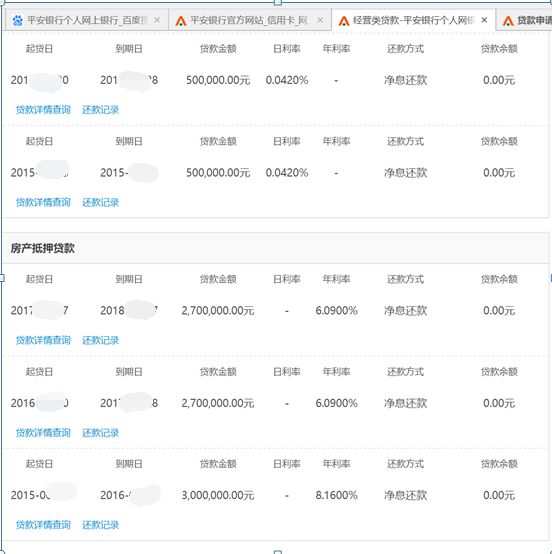Click the Ping An logo on the 官方网站 tab
552x554 pixels.
(181, 21)
